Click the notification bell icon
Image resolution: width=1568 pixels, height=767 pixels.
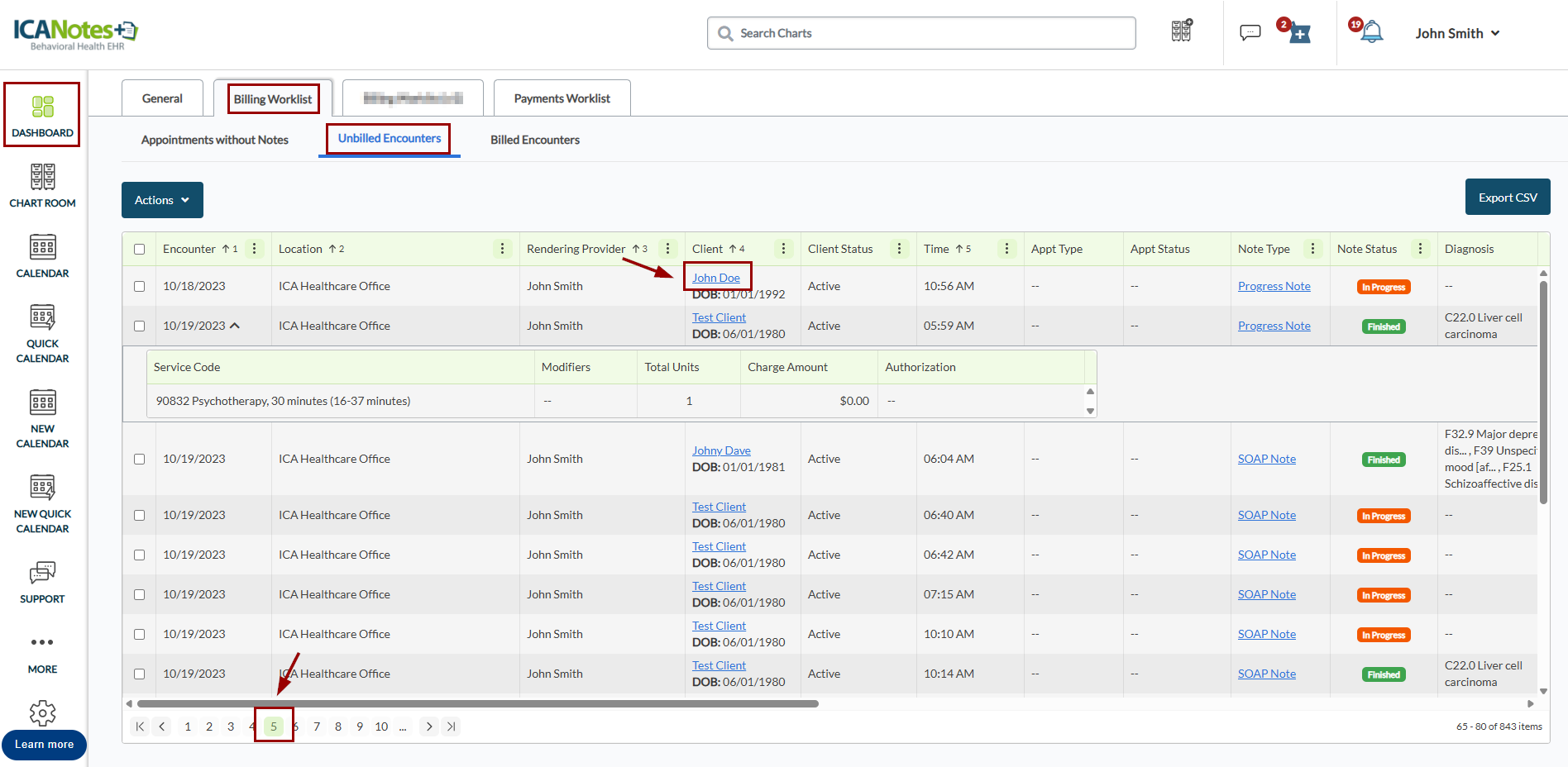pyautogui.click(x=1371, y=33)
